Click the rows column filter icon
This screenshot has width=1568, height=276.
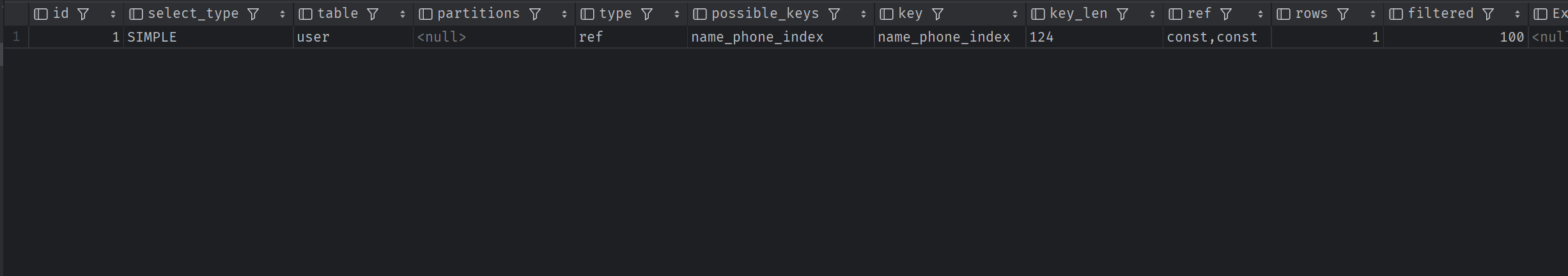coord(1343,14)
